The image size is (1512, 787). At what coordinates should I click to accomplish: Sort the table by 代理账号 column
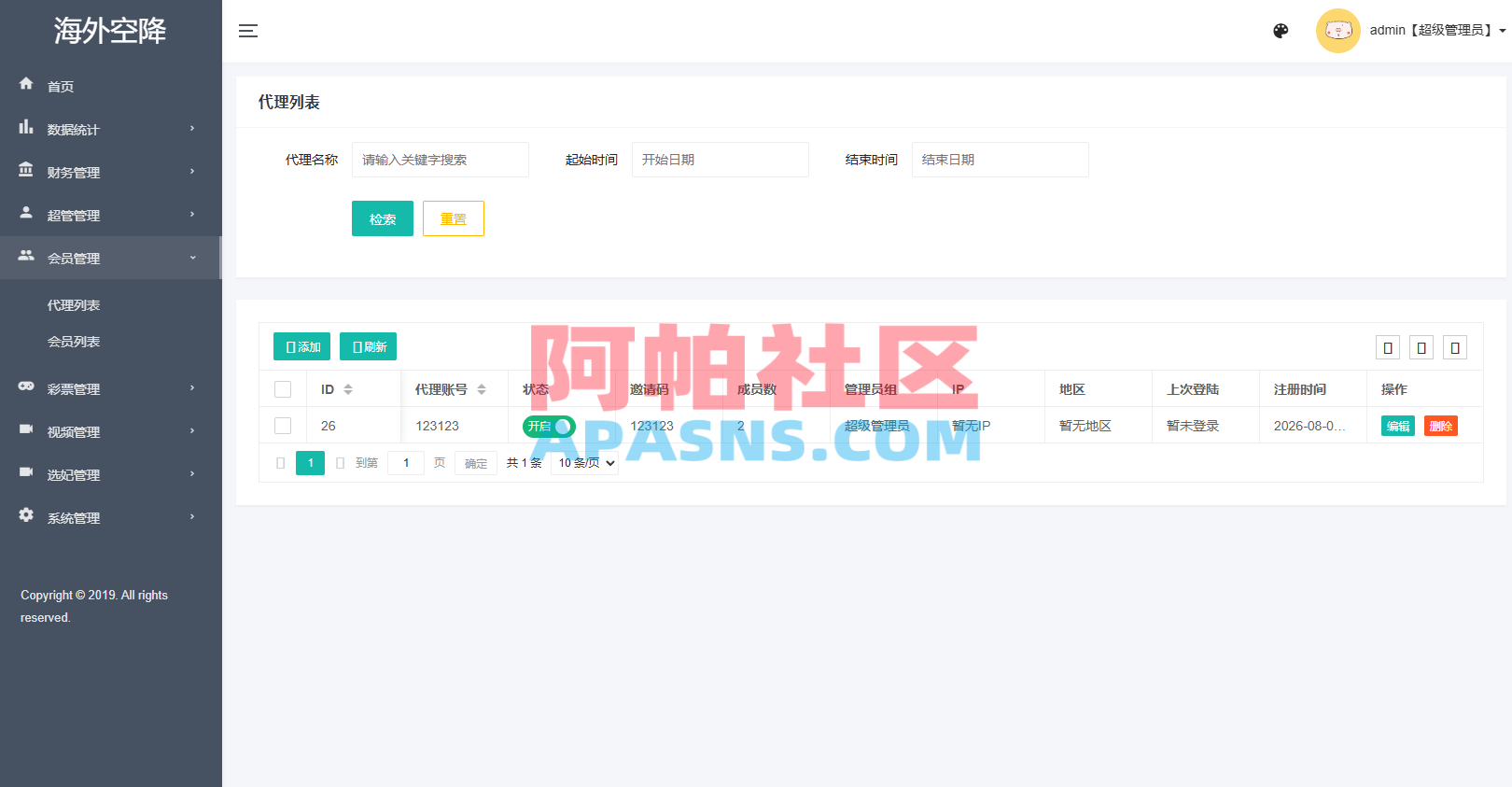482,389
